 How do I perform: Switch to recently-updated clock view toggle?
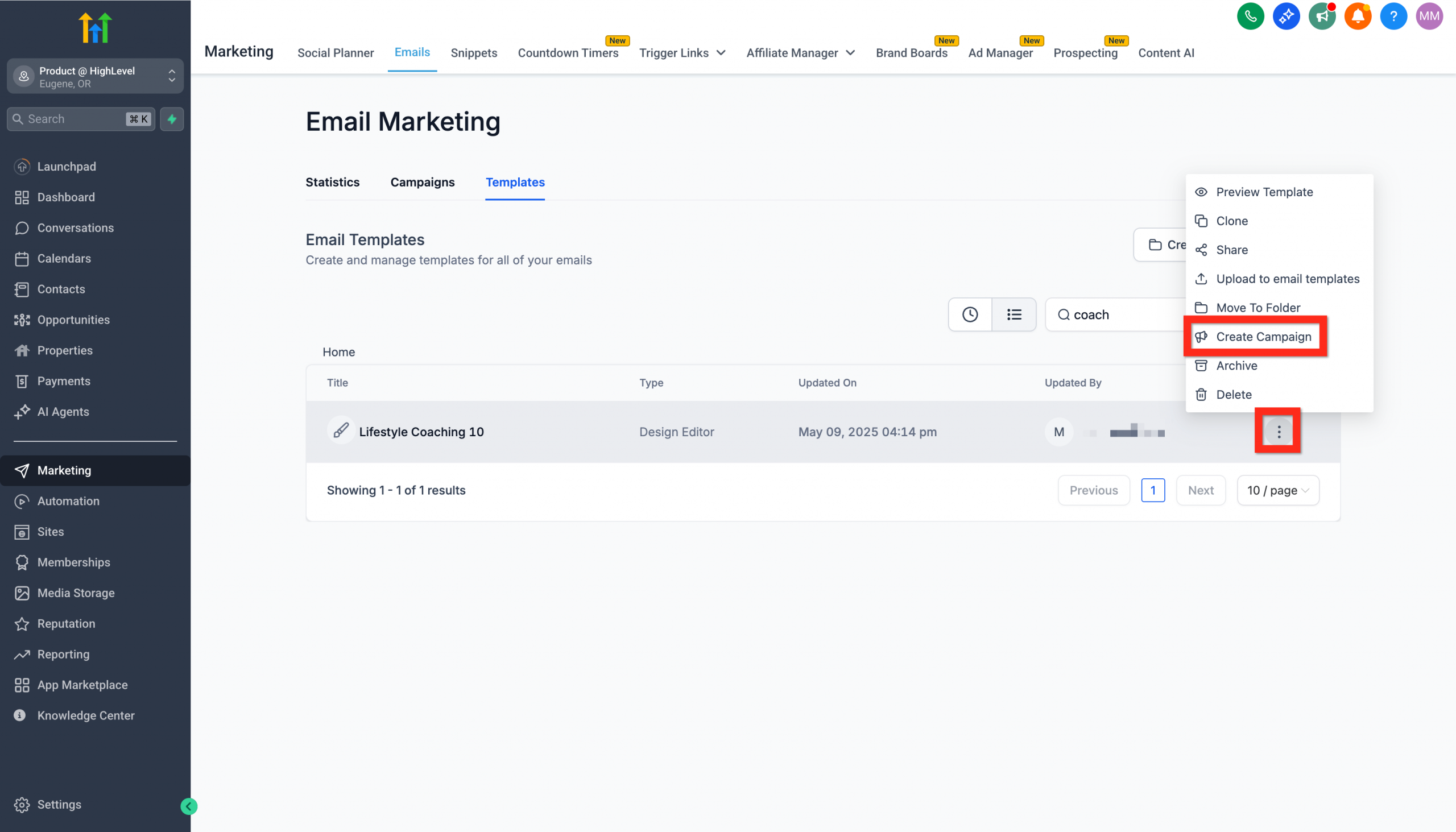pyautogui.click(x=970, y=314)
